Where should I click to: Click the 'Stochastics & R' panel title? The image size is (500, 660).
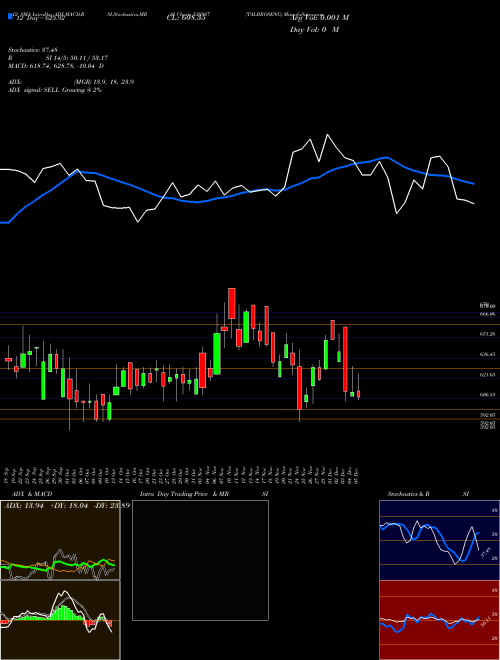point(408,494)
